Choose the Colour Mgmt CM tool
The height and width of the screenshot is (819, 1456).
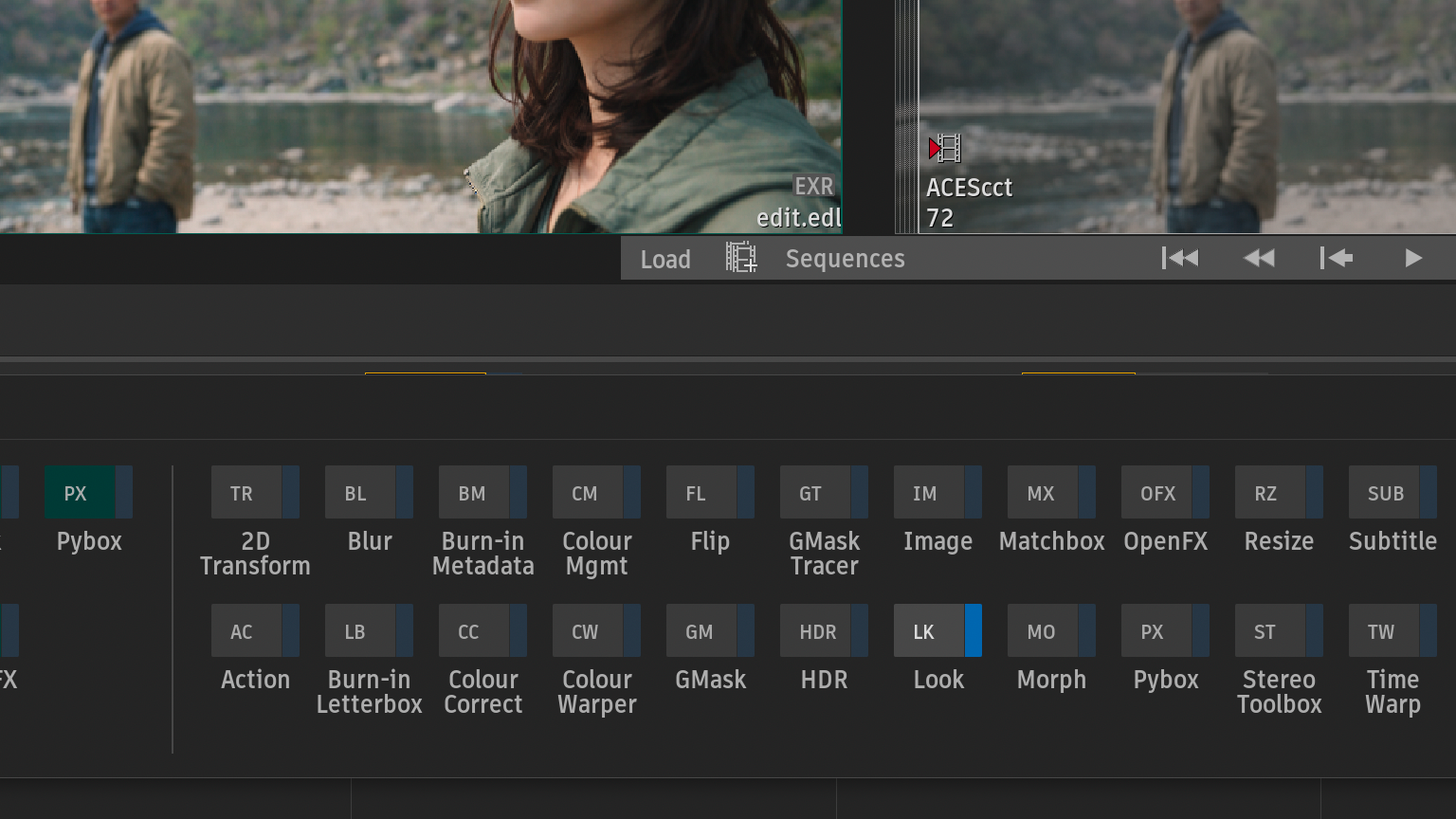coord(587,493)
